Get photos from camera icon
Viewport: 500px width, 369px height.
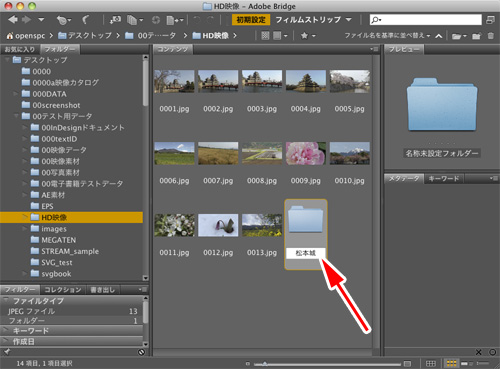click(116, 20)
